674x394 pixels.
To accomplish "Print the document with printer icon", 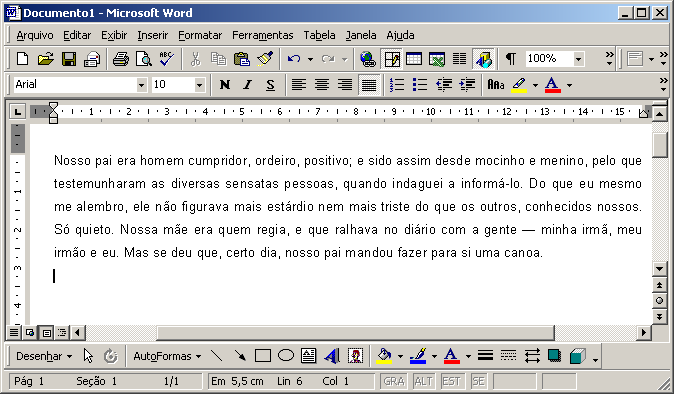I will pos(121,58).
